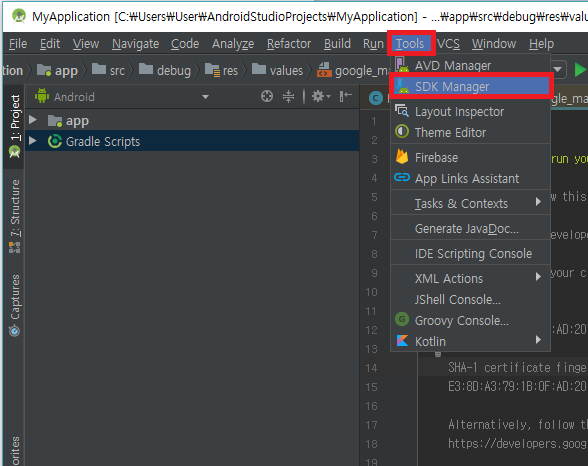
Task: Open the Navigate menu
Action: 135,44
